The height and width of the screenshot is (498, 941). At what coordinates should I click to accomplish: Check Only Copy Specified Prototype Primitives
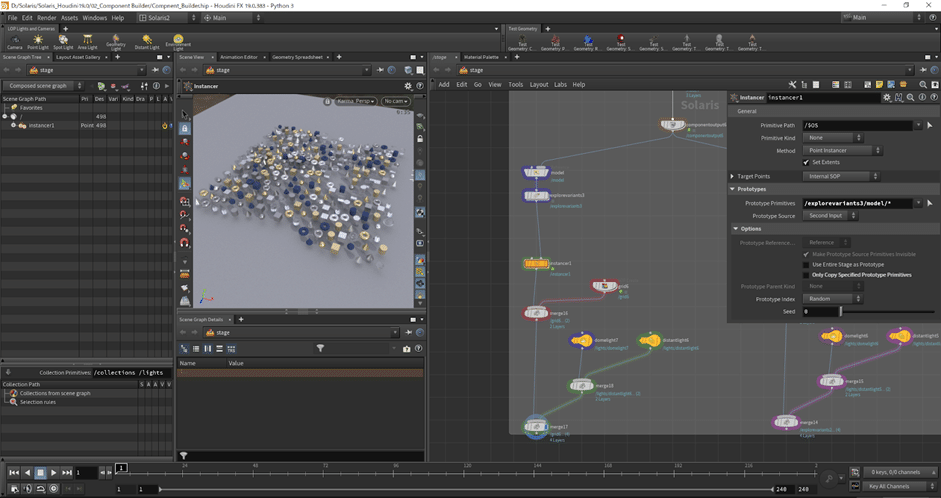coord(806,274)
